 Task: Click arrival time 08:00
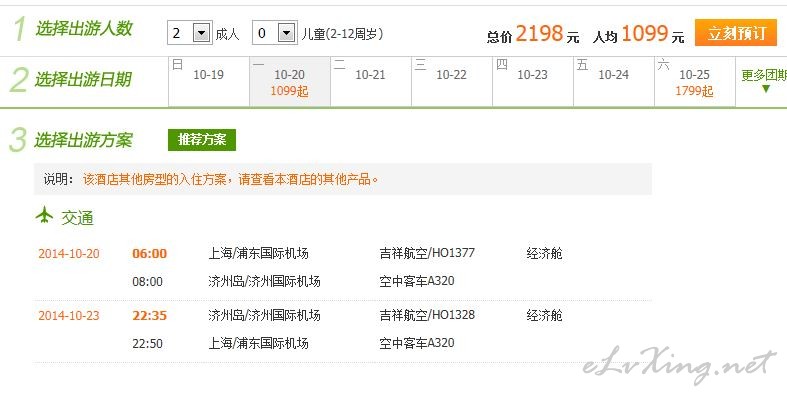pyautogui.click(x=148, y=282)
